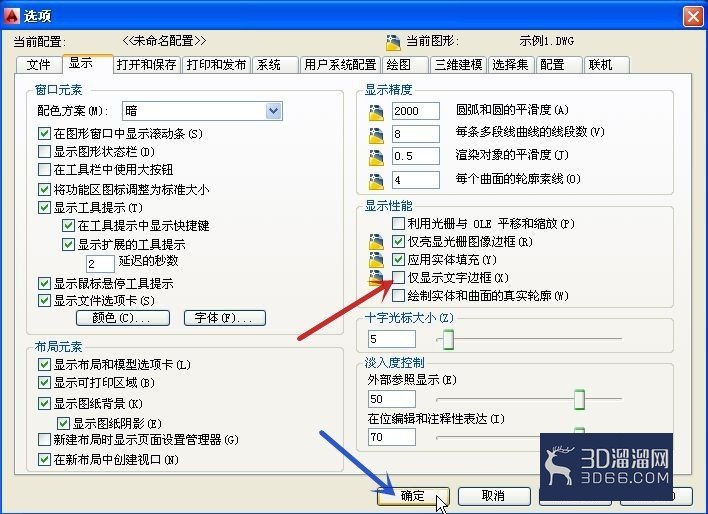Switch to the 联机 tab
708x514 pixels.
pos(606,65)
